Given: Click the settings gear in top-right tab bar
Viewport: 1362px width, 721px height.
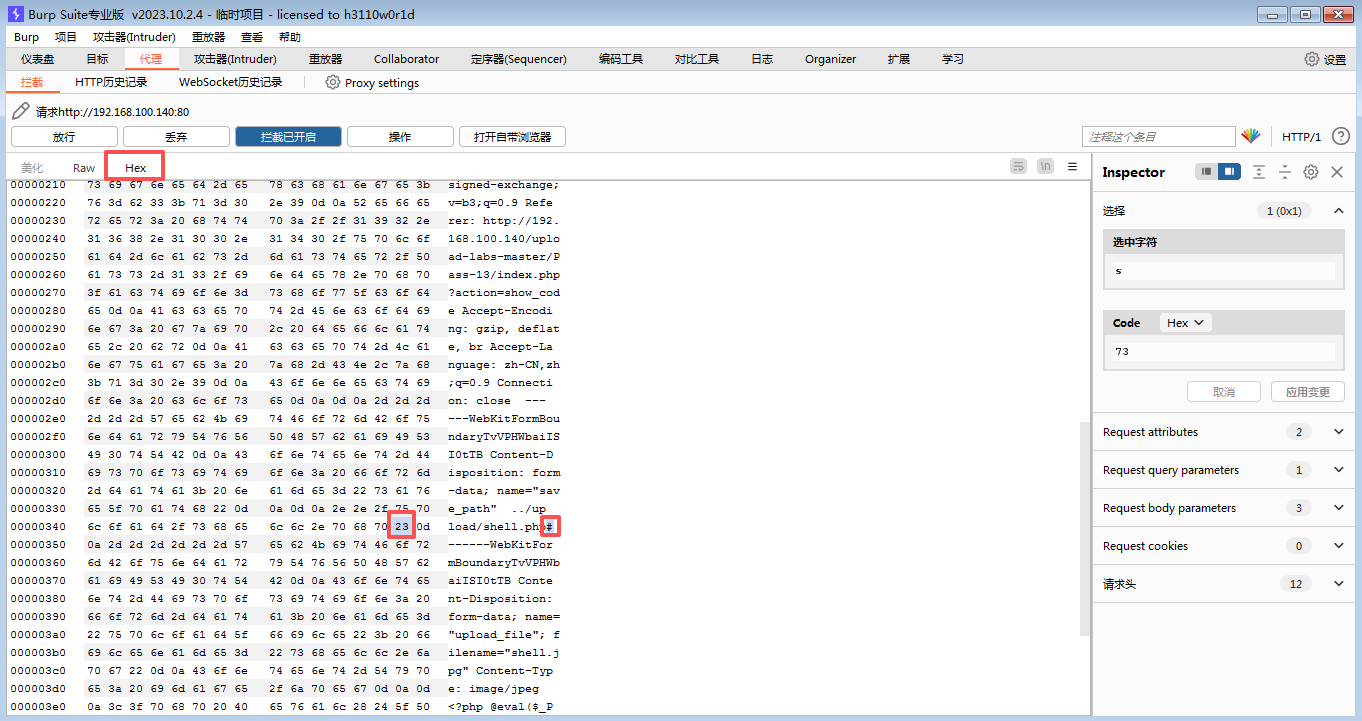Looking at the screenshot, I should coord(1312,59).
